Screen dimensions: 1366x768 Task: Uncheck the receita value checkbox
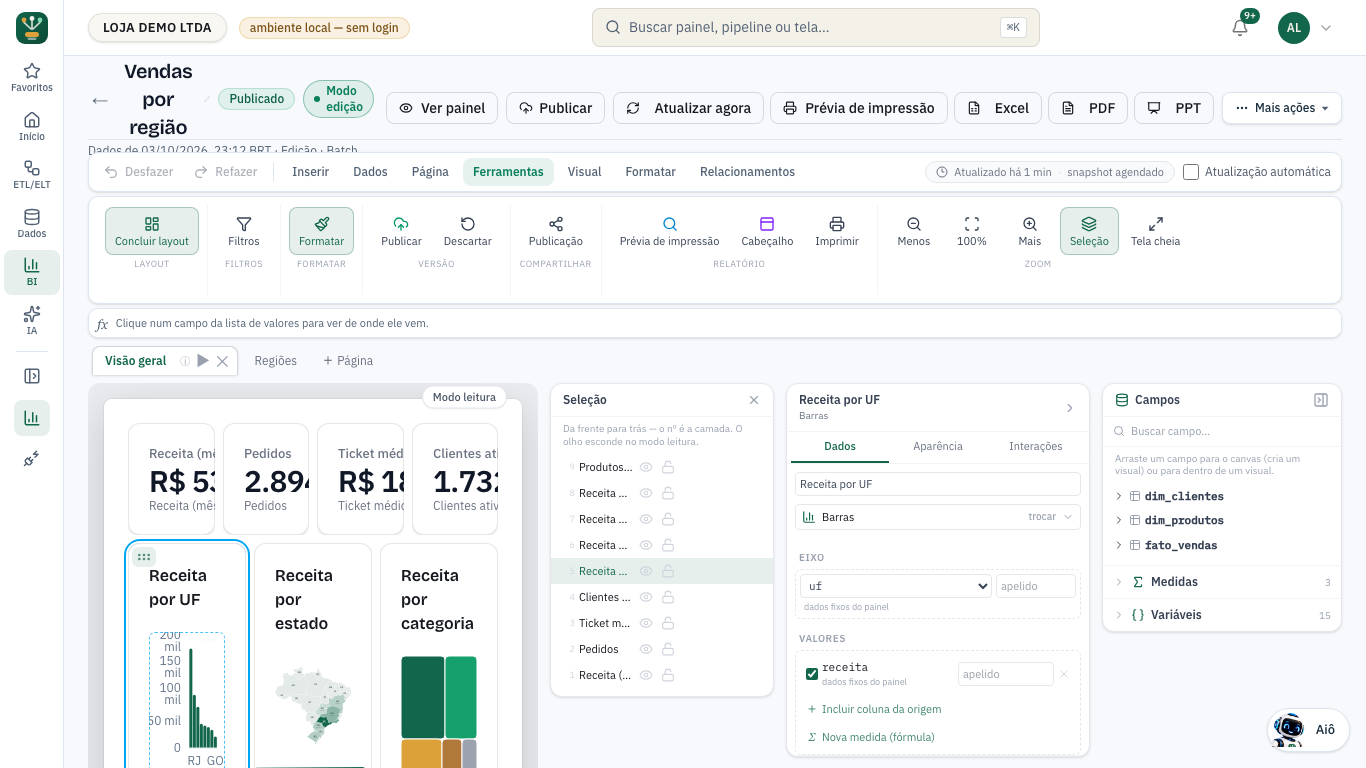point(812,674)
